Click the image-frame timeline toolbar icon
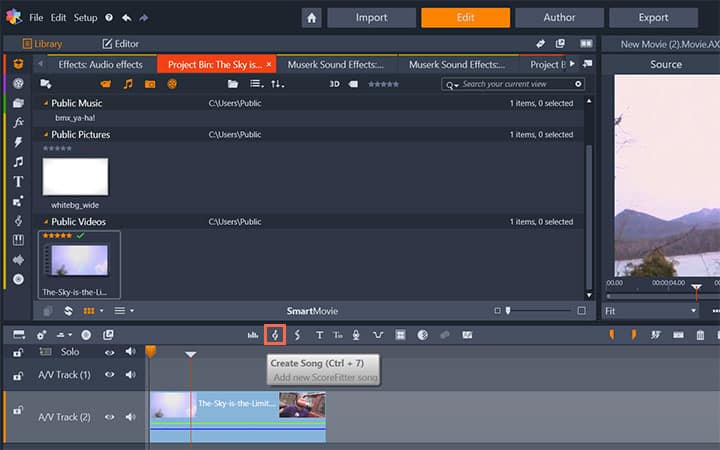The image size is (720, 450). pyautogui.click(x=467, y=335)
